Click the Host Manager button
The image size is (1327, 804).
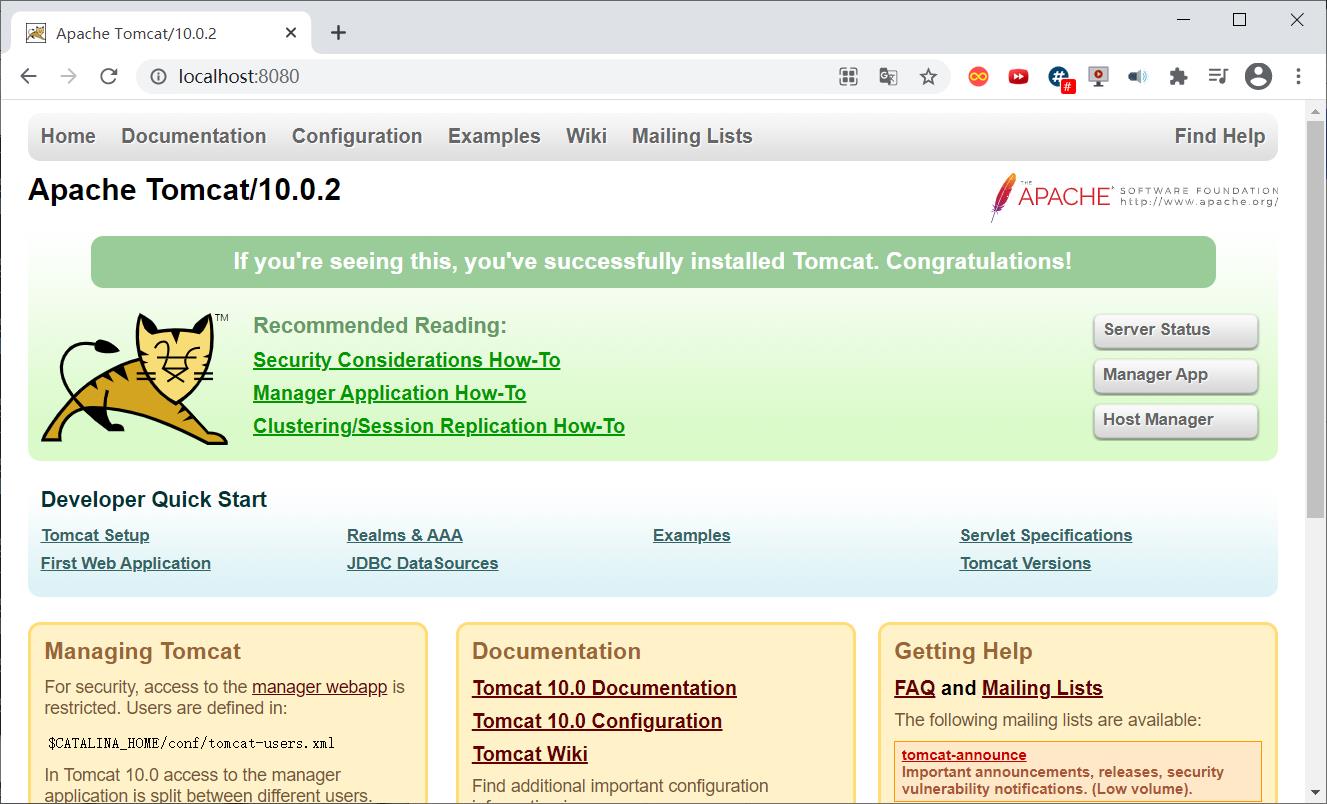[1175, 420]
